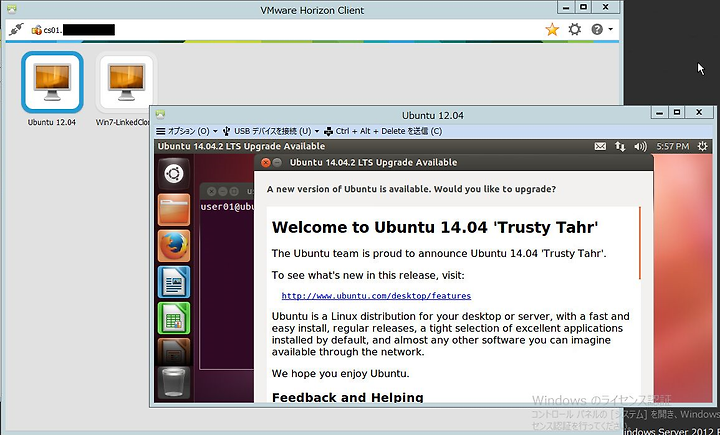Open the Ubuntu Dash home launcher
This screenshot has width=720, height=435.
coord(174,174)
